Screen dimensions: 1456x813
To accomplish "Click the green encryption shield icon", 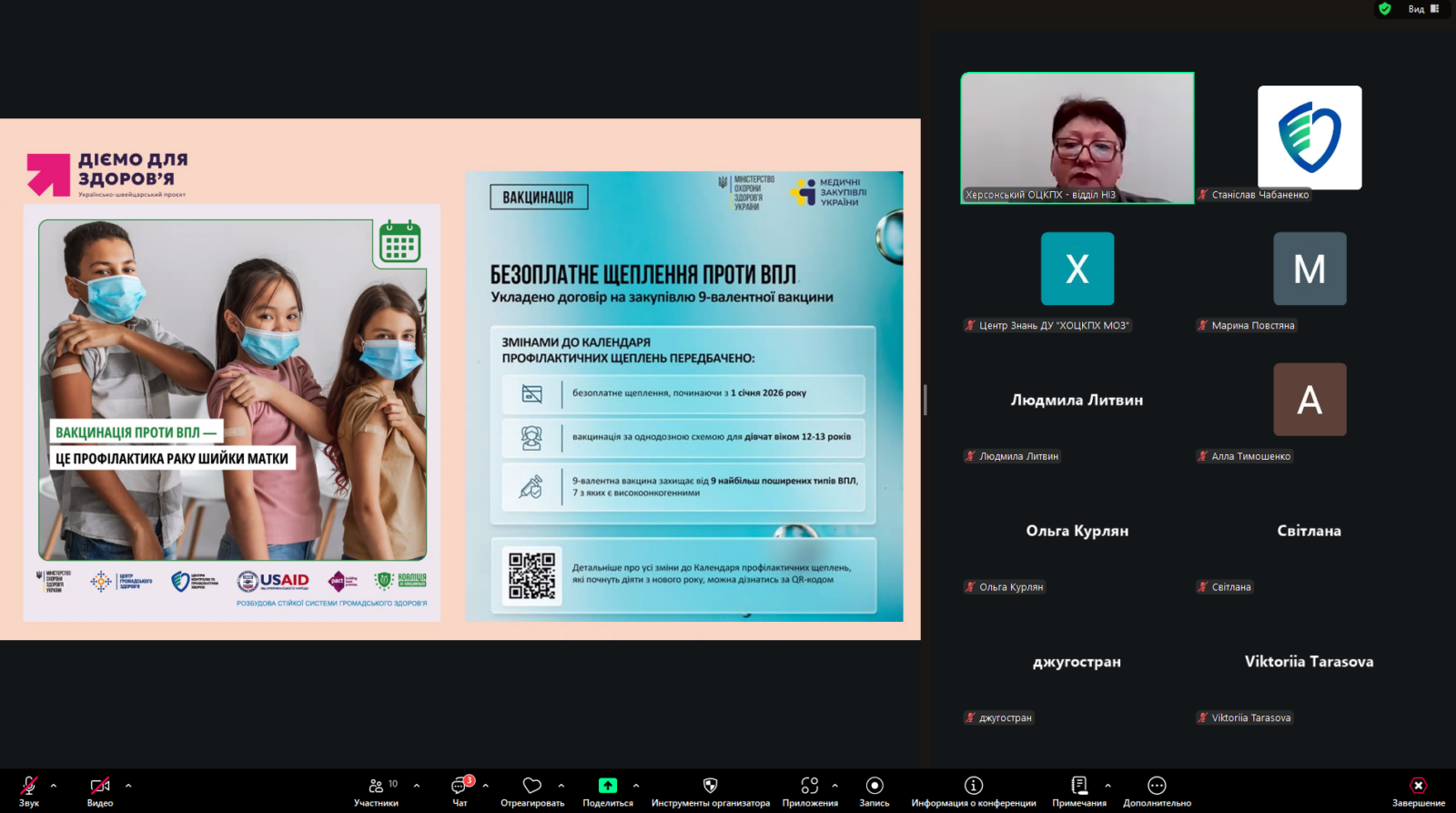I will [1385, 9].
